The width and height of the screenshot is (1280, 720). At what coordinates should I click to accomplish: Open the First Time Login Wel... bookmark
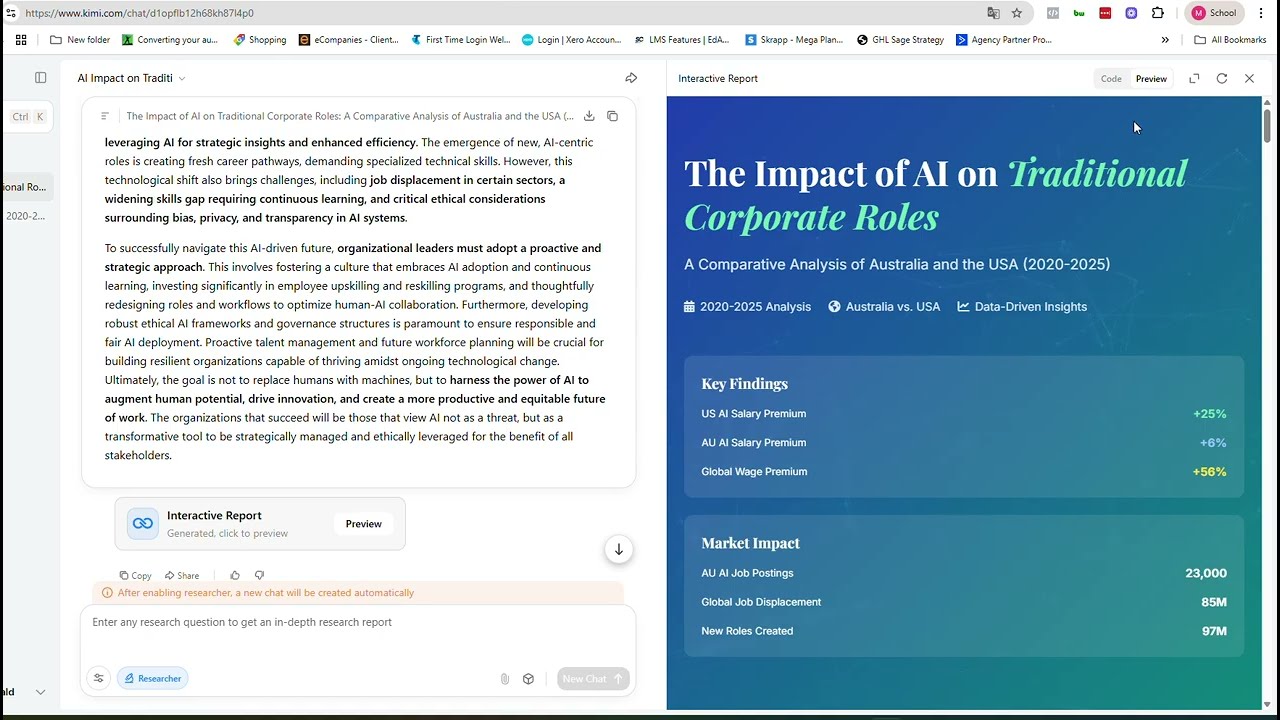pos(461,40)
